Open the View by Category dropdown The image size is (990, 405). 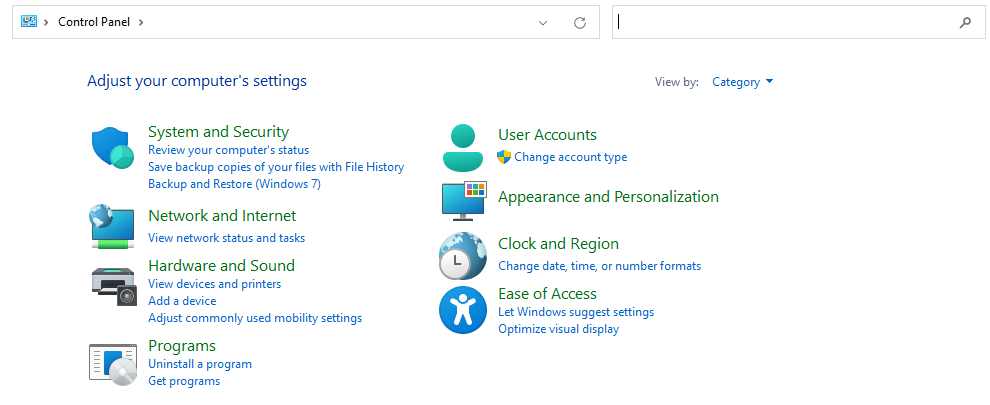click(x=742, y=82)
